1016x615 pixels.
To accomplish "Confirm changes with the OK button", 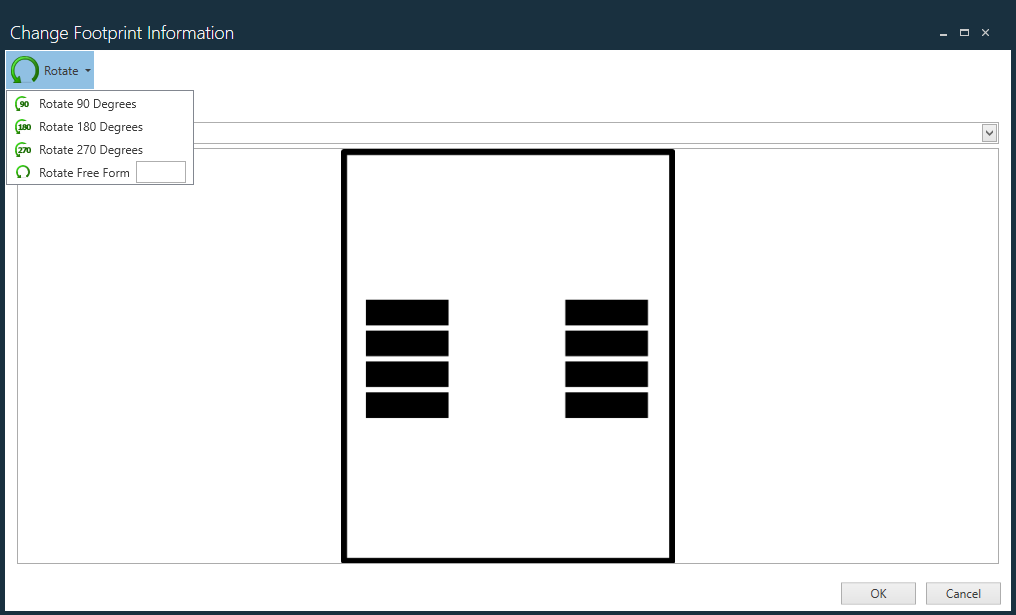I will coord(877,593).
